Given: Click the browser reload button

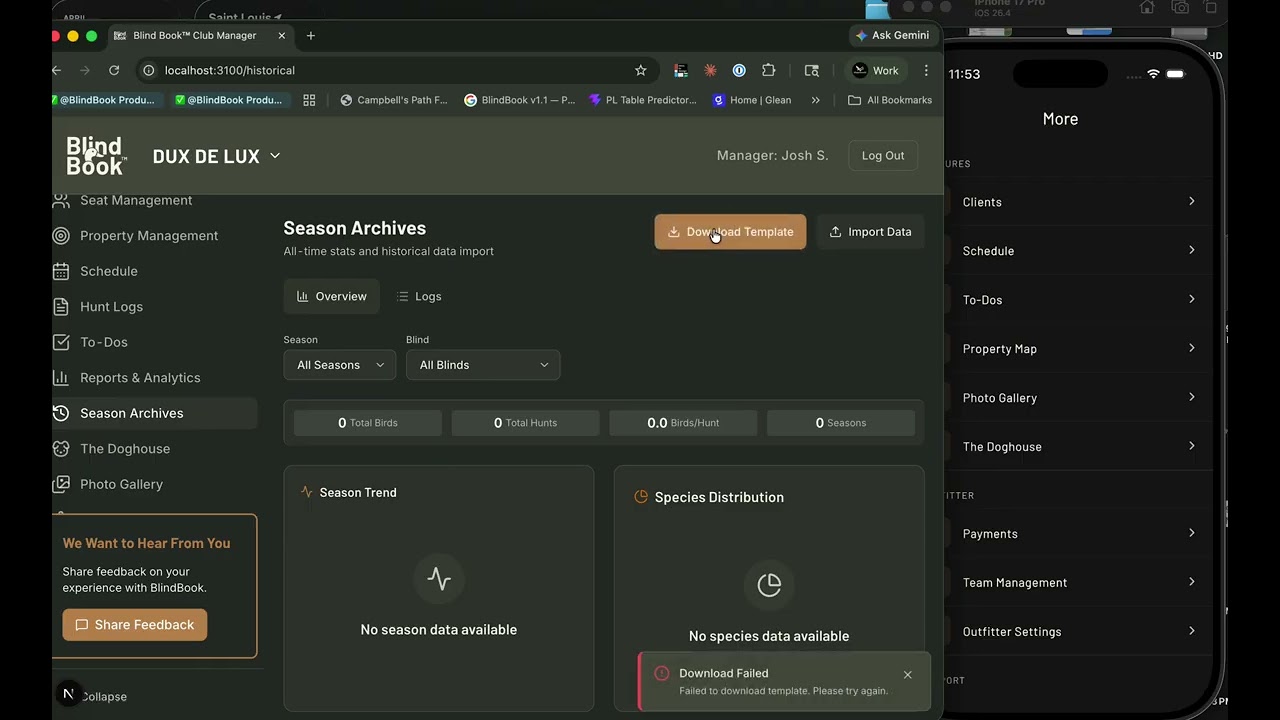Looking at the screenshot, I should (114, 70).
